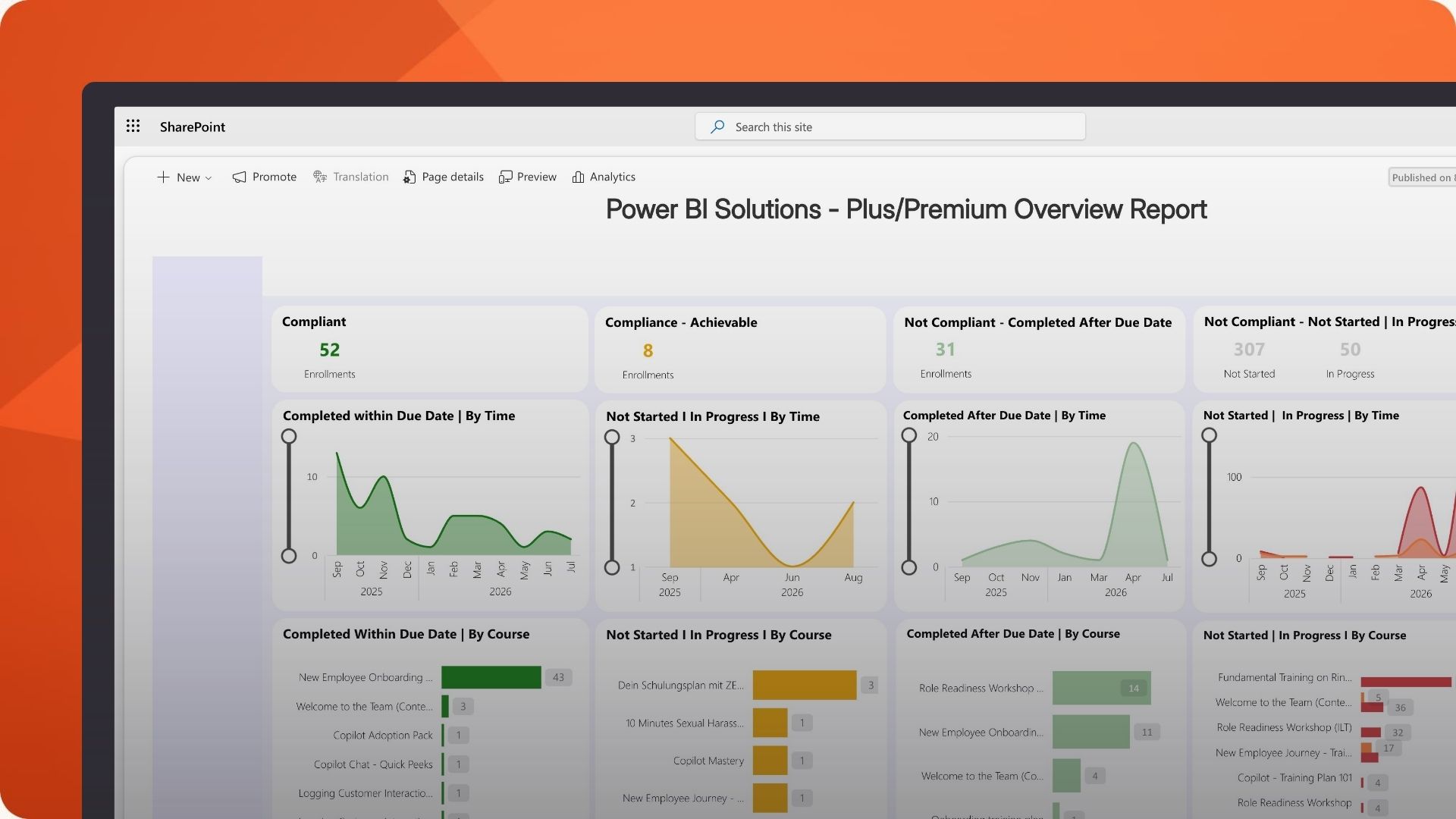The image size is (1456, 819).
Task: Click the 31 Enrollments value
Action: coord(946,350)
